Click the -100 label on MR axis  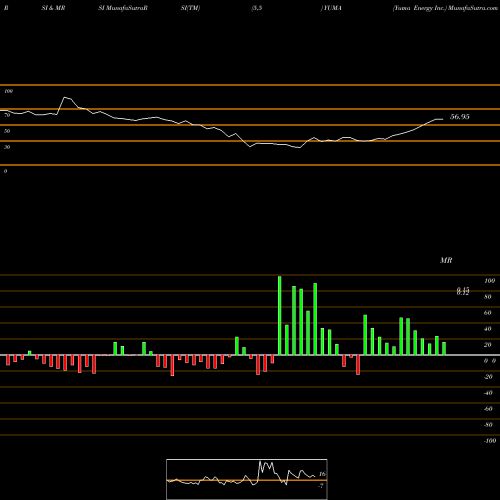click(x=490, y=441)
